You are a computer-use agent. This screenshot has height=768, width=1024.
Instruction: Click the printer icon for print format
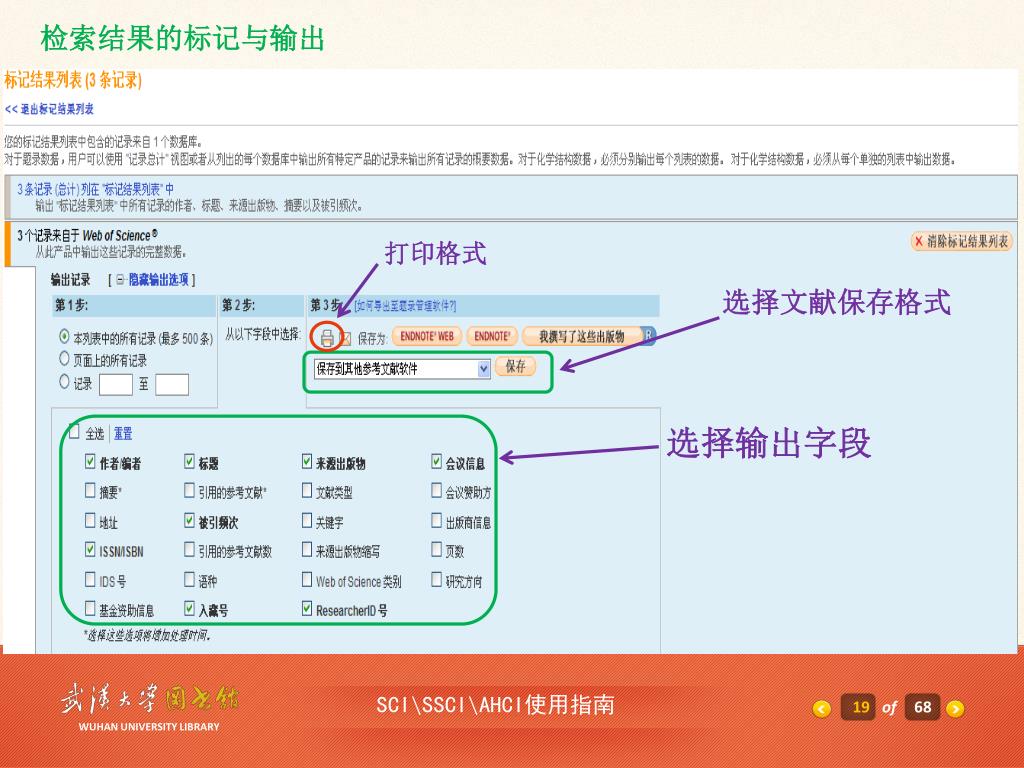pyautogui.click(x=327, y=338)
